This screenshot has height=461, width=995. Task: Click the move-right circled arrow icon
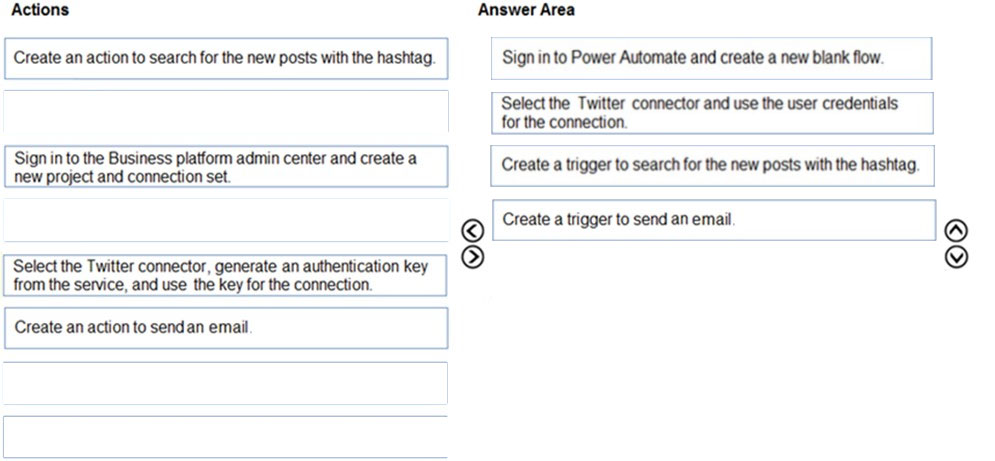[x=475, y=257]
